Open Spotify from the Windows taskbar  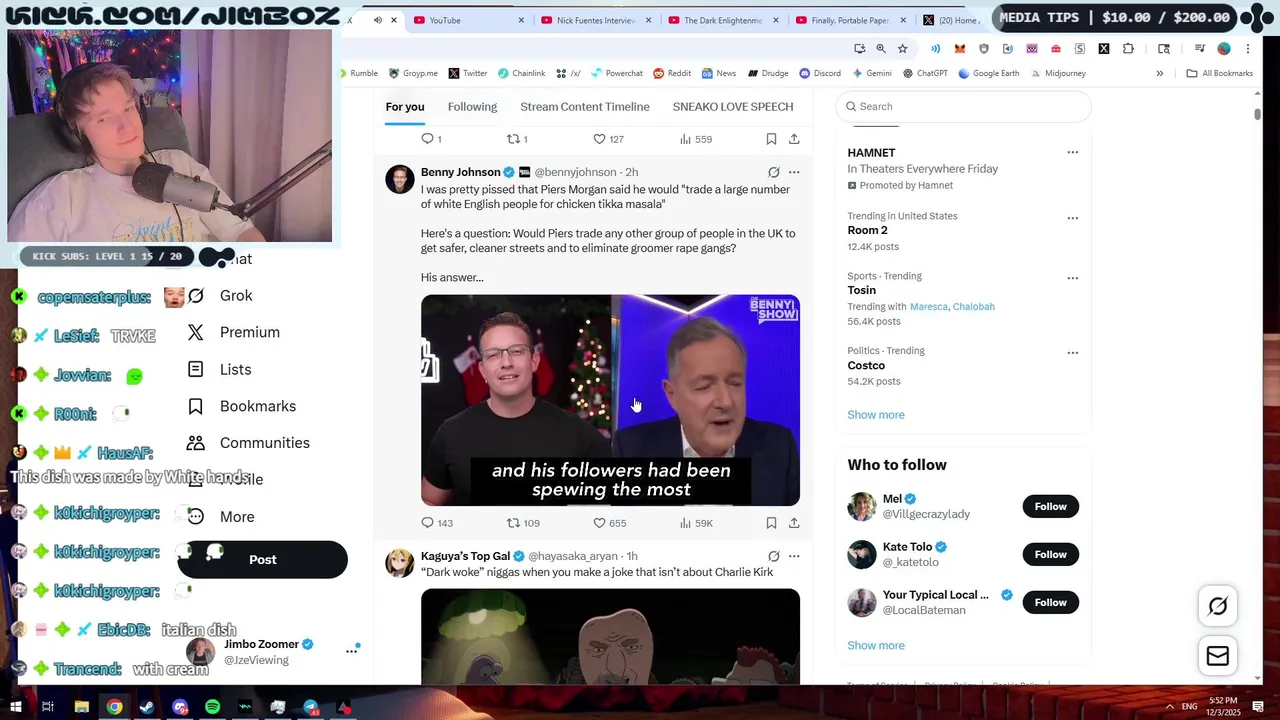[x=213, y=707]
